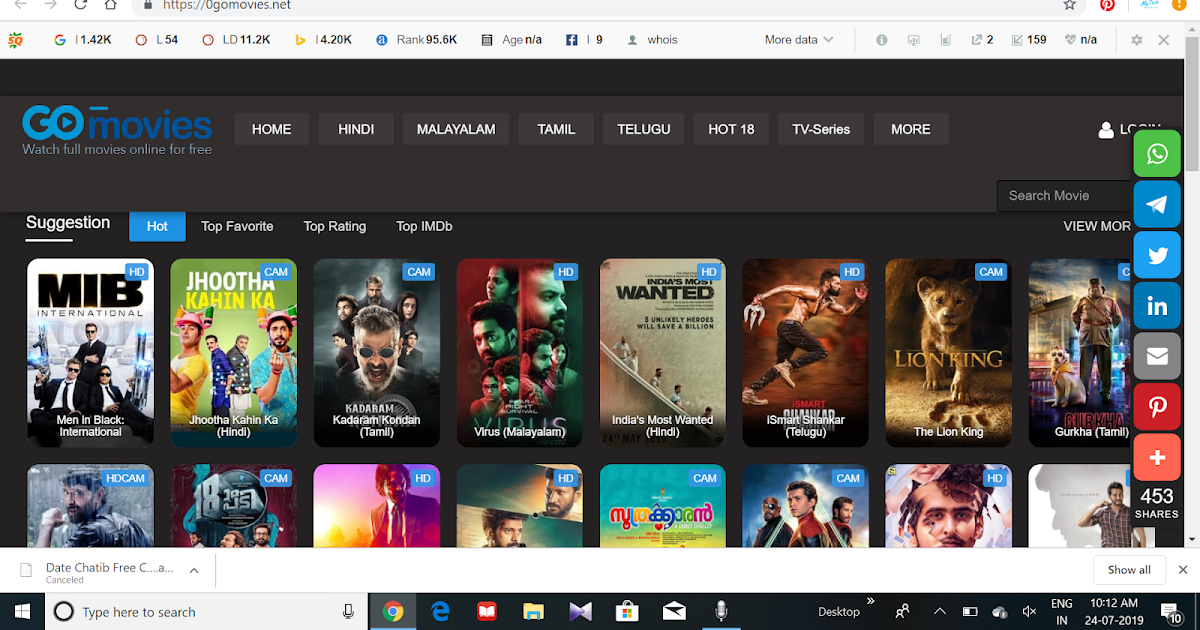Switch to Top IMDb tab
This screenshot has height=630, width=1200.
point(424,226)
